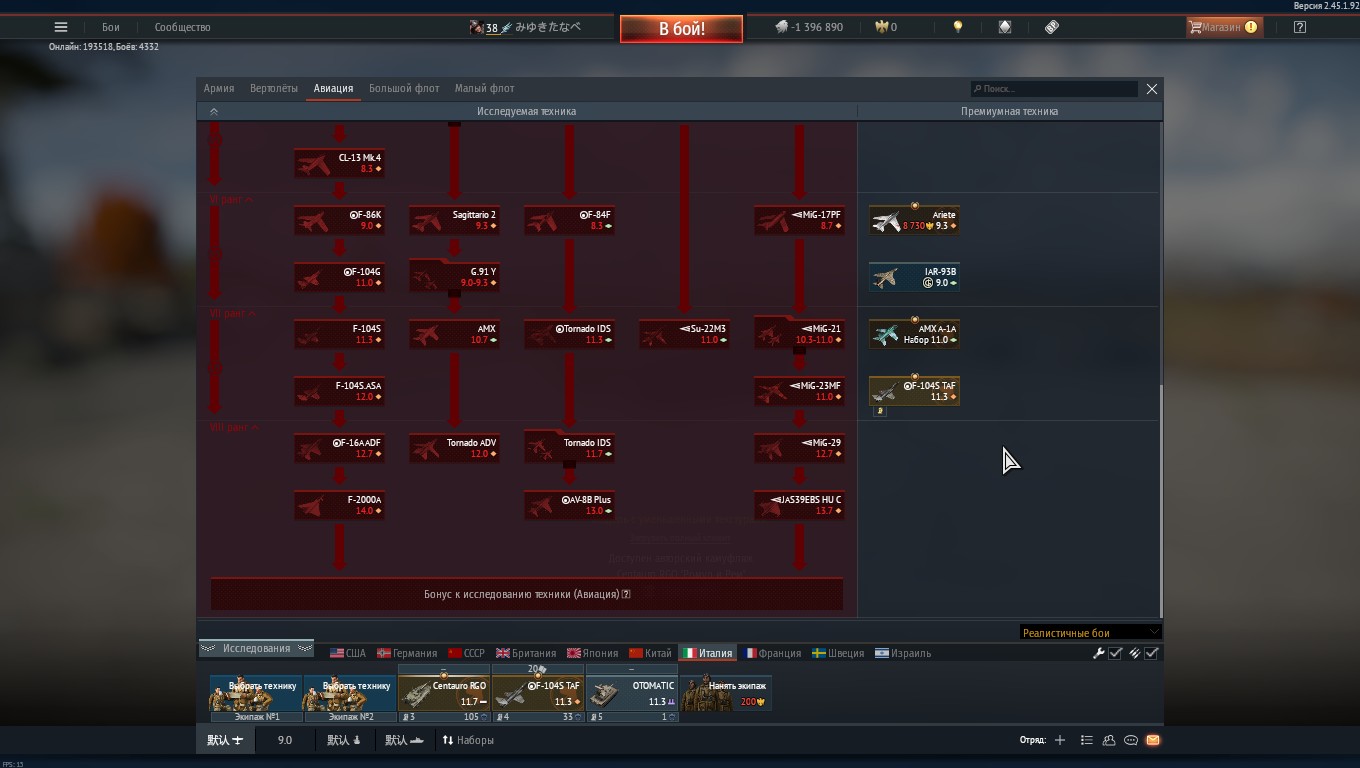This screenshot has width=1360, height=768.
Task: Select the Франция nation tab
Action: point(772,653)
